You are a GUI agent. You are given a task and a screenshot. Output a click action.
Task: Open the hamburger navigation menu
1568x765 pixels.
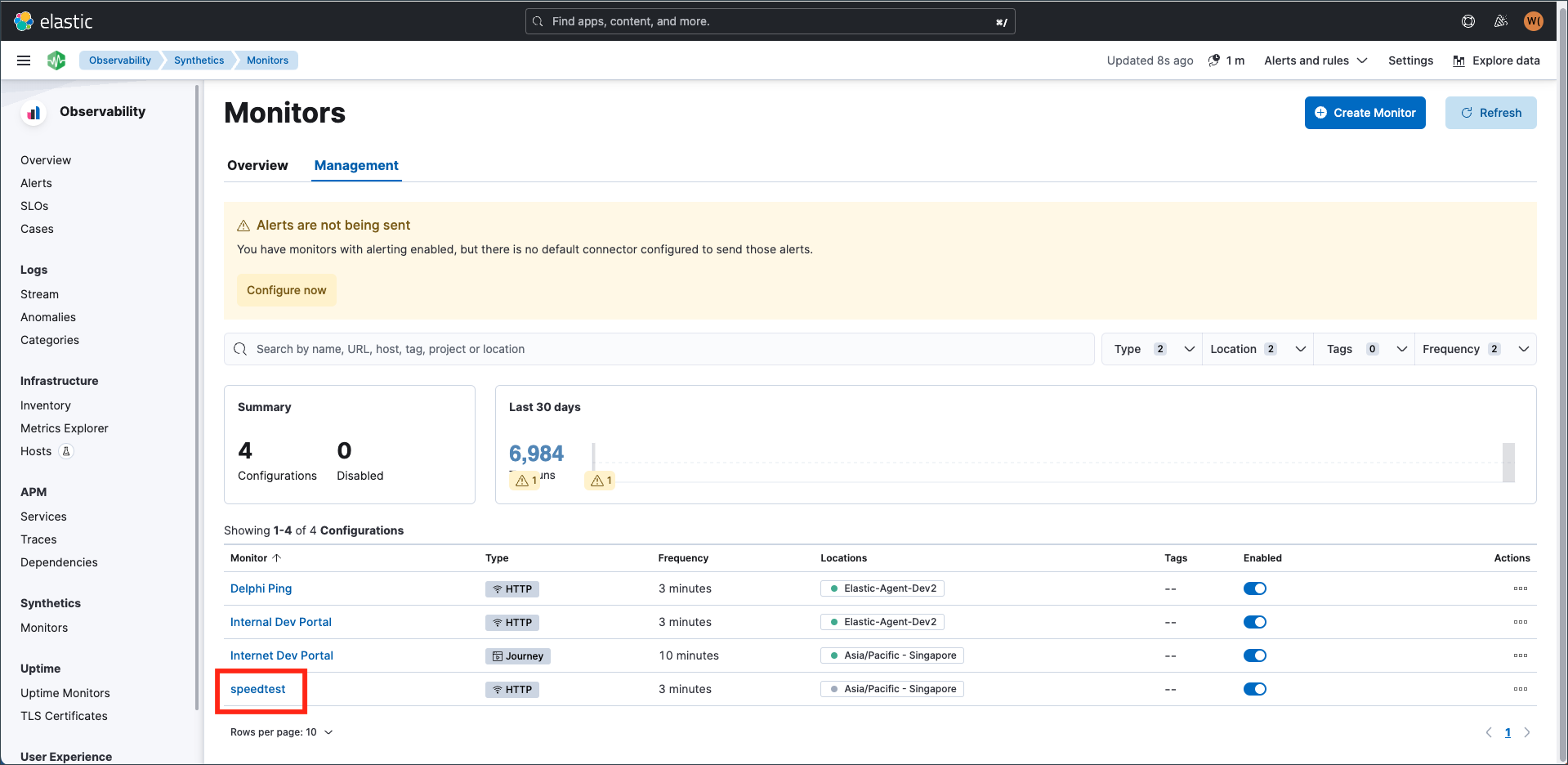point(24,60)
